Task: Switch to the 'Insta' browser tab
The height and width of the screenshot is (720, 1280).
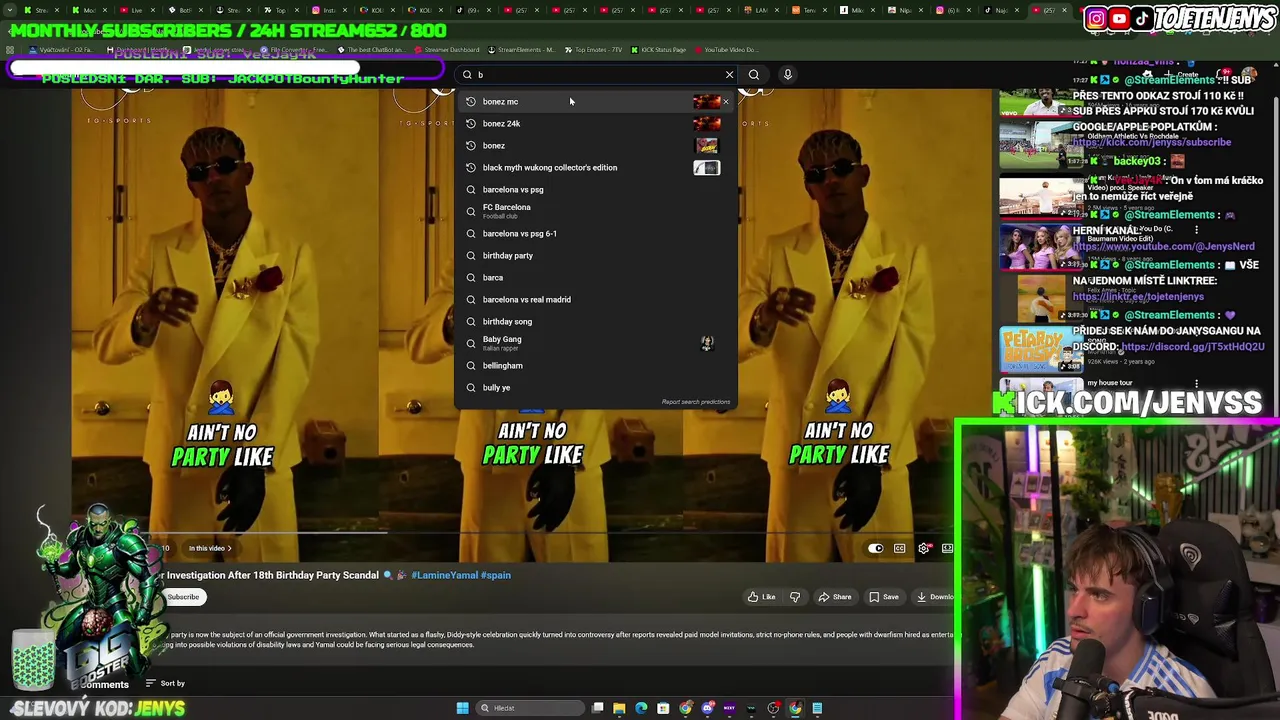Action: coord(328,10)
